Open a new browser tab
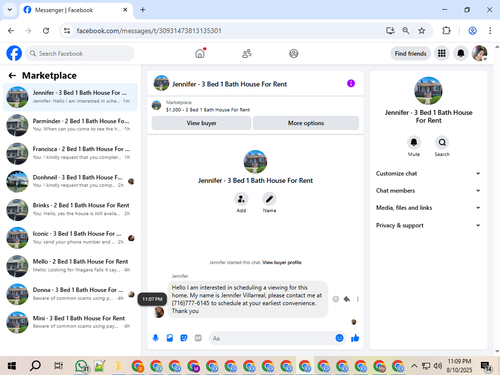The image size is (500, 375). click(143, 10)
